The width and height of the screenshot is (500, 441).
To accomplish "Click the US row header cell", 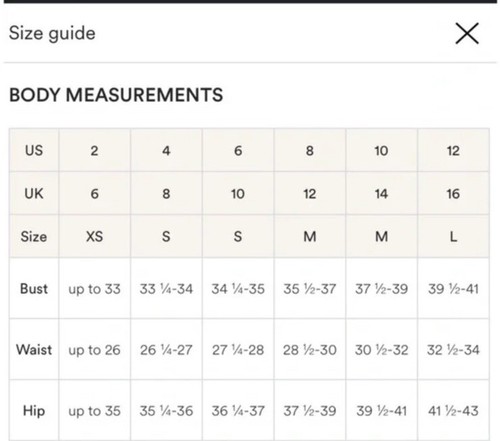I will coord(34,150).
